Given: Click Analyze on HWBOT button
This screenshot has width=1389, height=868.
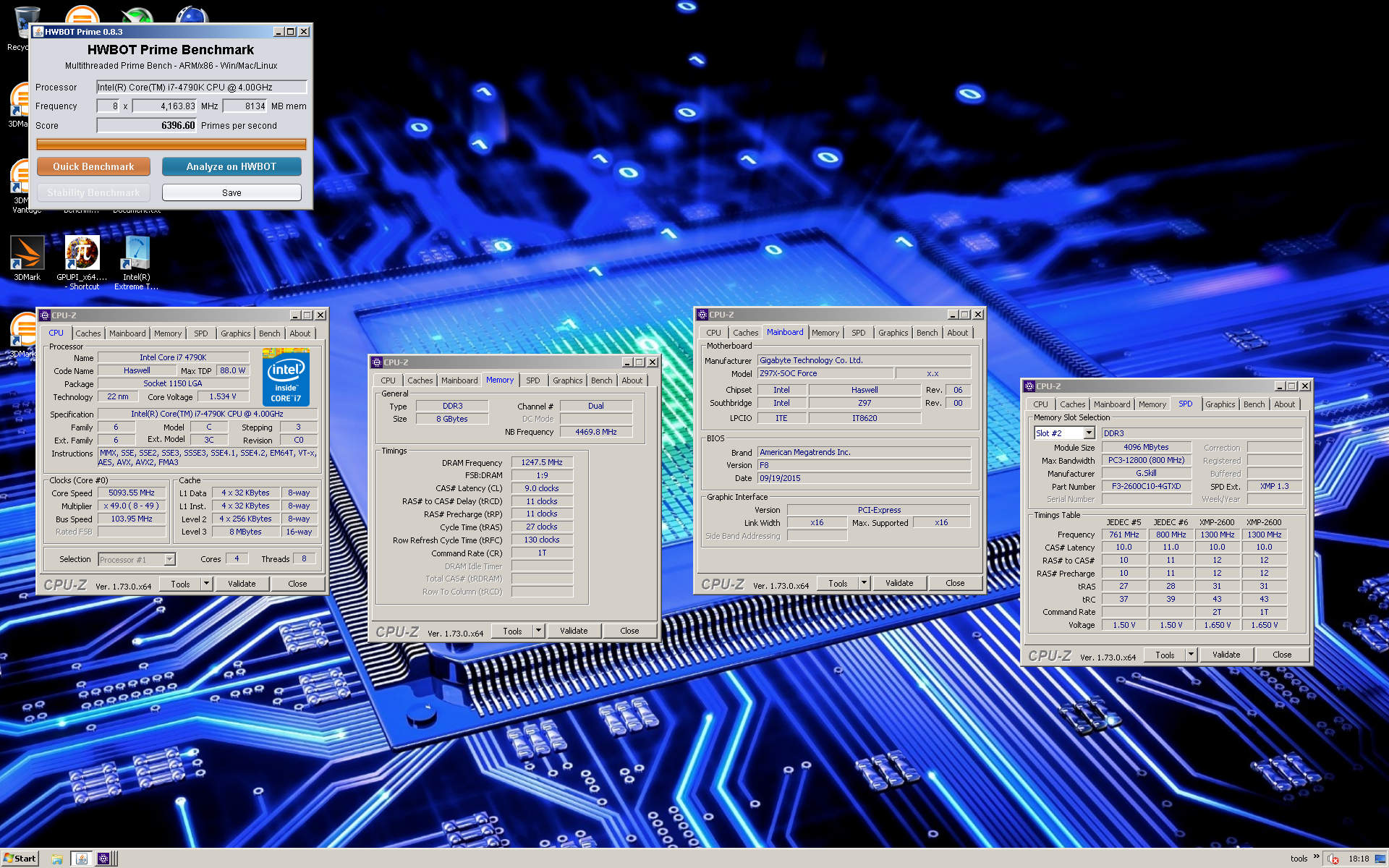Looking at the screenshot, I should point(231,166).
